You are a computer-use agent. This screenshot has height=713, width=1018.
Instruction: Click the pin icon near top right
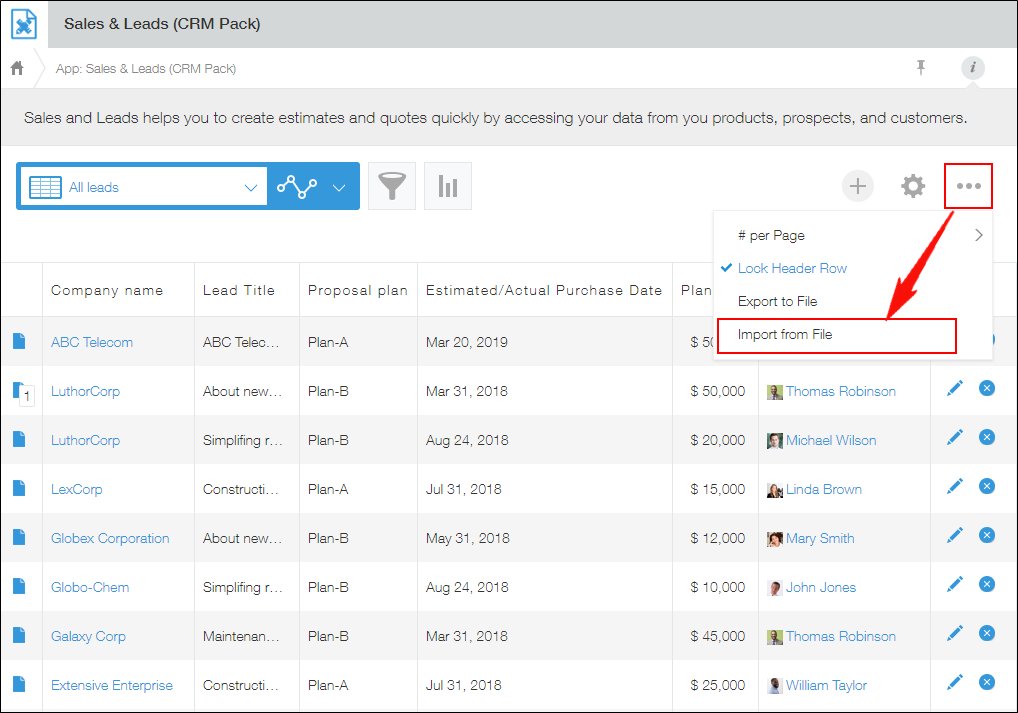click(x=921, y=67)
